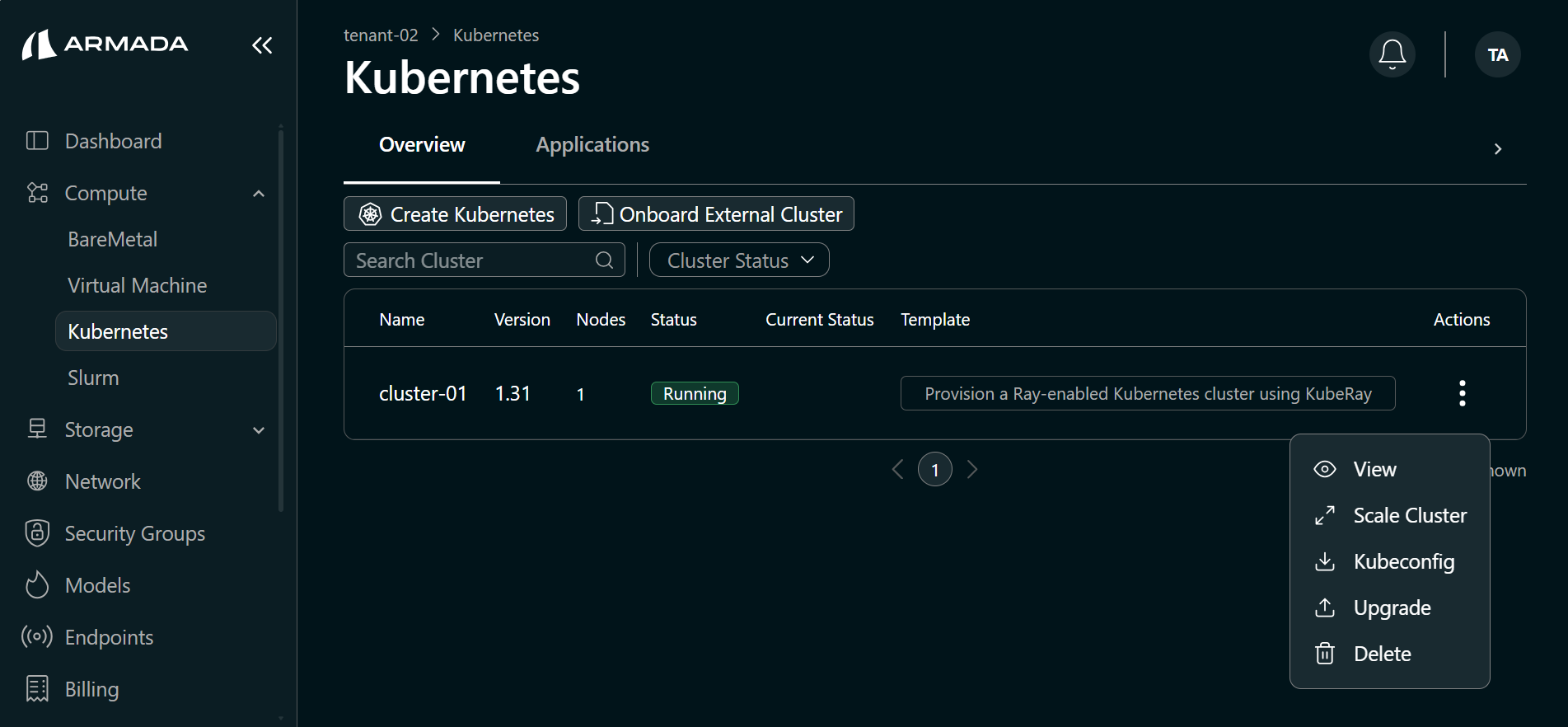Open Slurm in sidebar
Viewport: 1568px width, 727px height.
(x=93, y=378)
